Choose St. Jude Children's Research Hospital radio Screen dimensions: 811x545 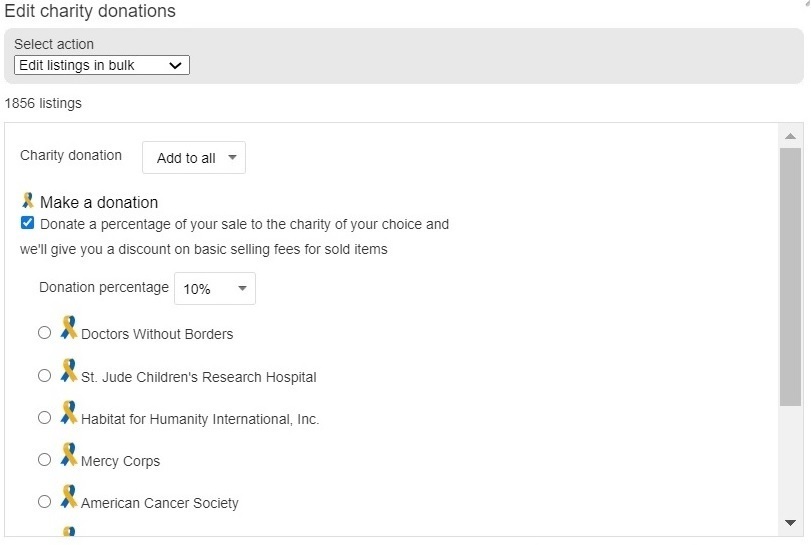44,375
